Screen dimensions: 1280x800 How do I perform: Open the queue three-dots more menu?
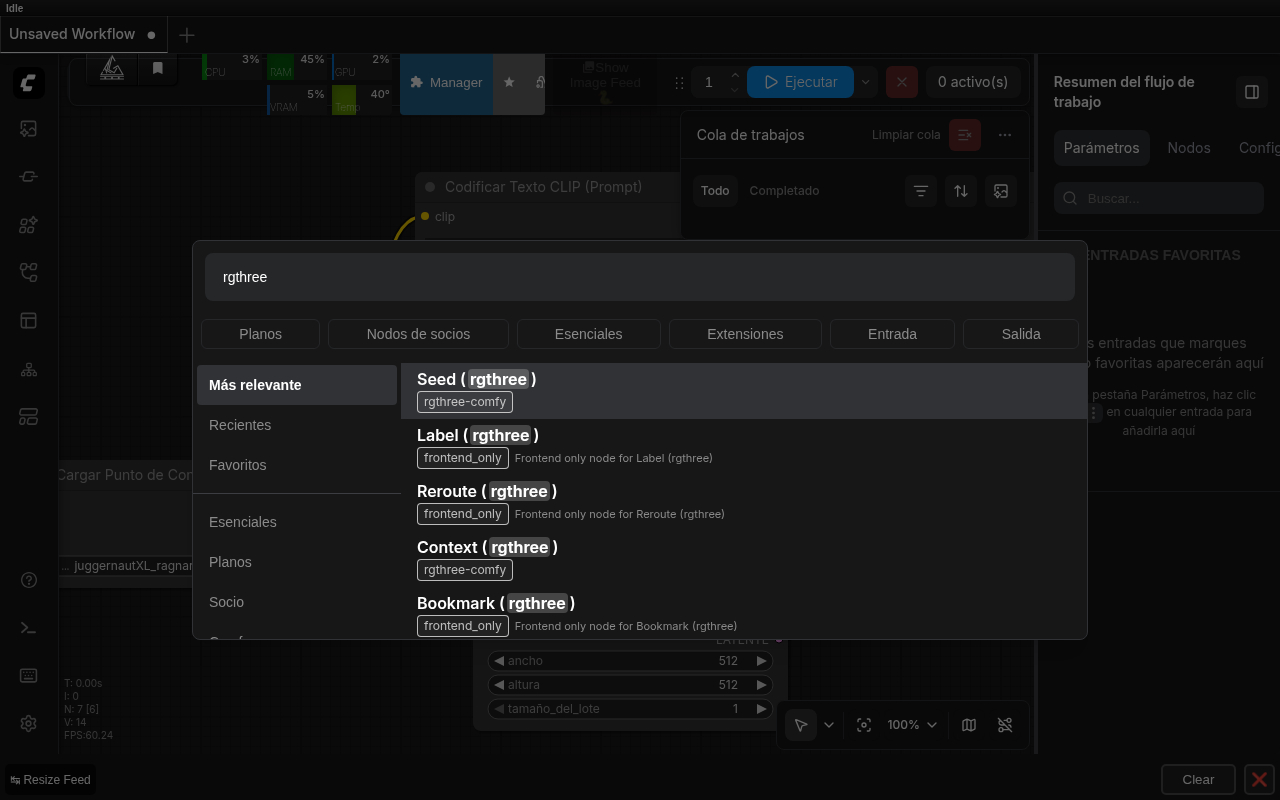pos(1005,135)
